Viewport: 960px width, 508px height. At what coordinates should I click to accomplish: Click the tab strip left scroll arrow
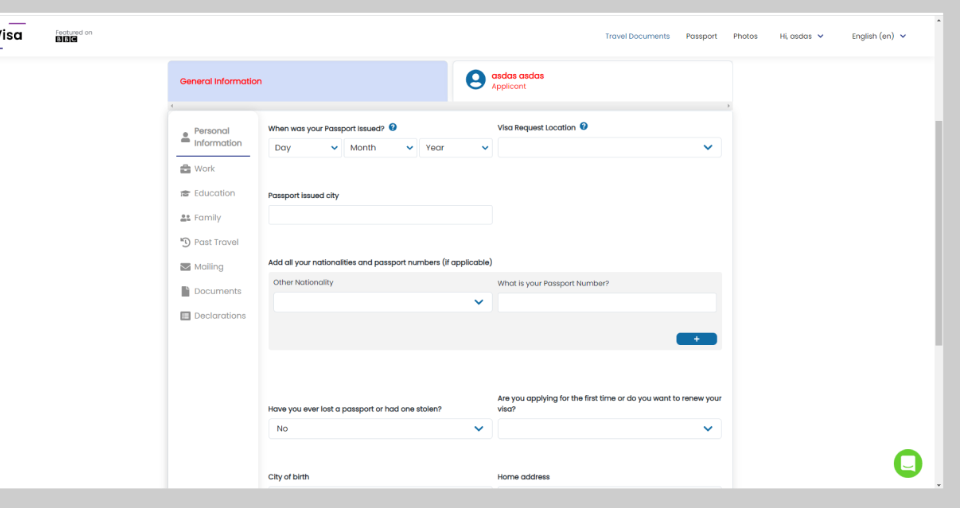click(172, 106)
